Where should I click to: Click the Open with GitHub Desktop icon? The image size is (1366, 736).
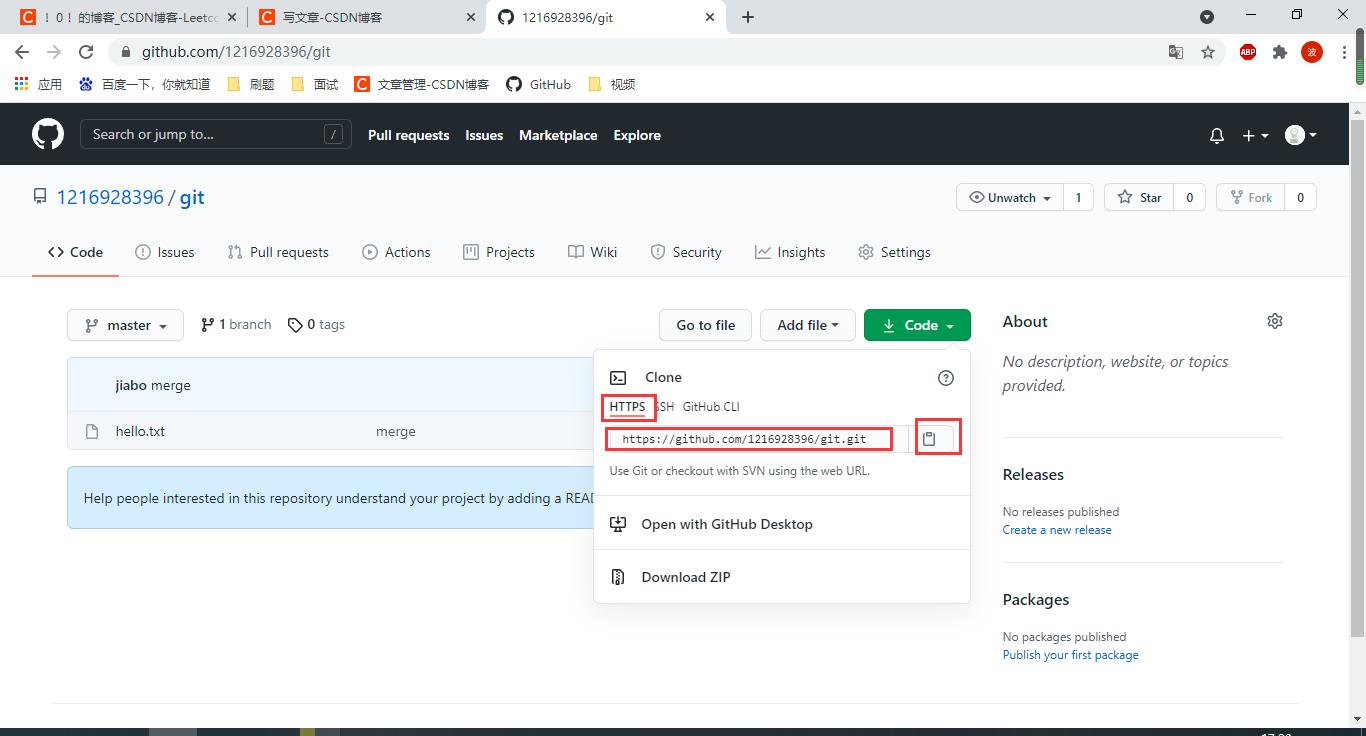pos(618,524)
